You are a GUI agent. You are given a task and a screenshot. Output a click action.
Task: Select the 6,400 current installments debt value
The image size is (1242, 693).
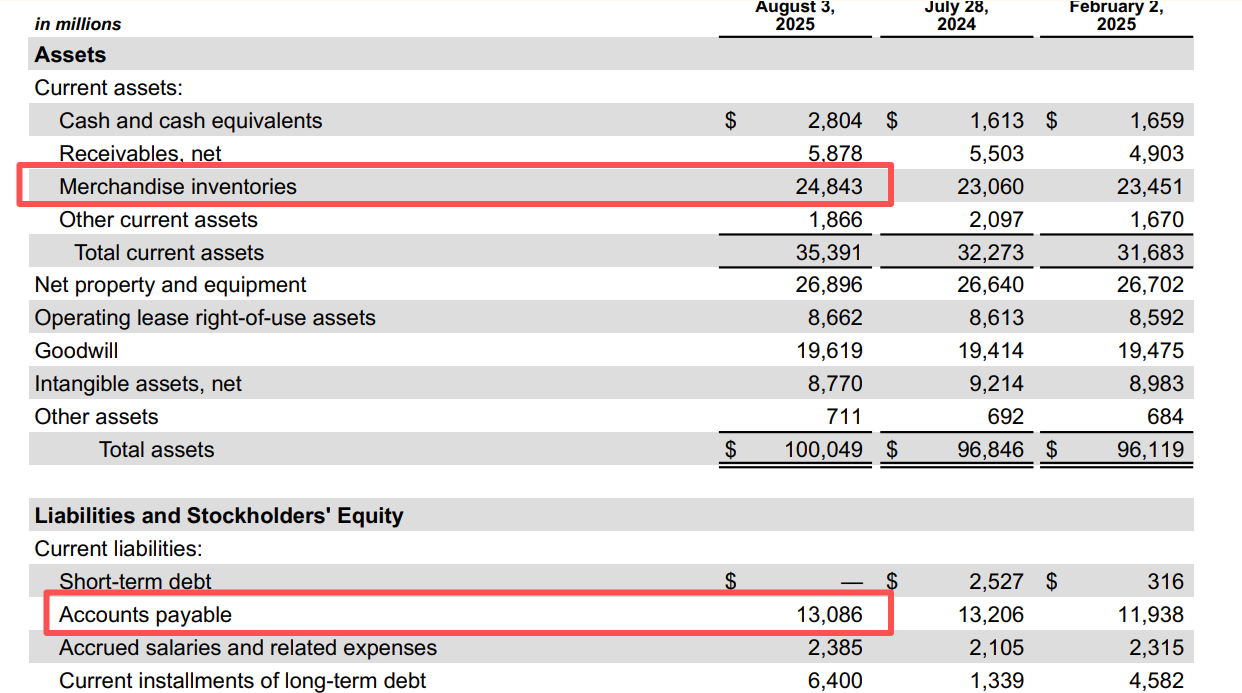point(834,681)
